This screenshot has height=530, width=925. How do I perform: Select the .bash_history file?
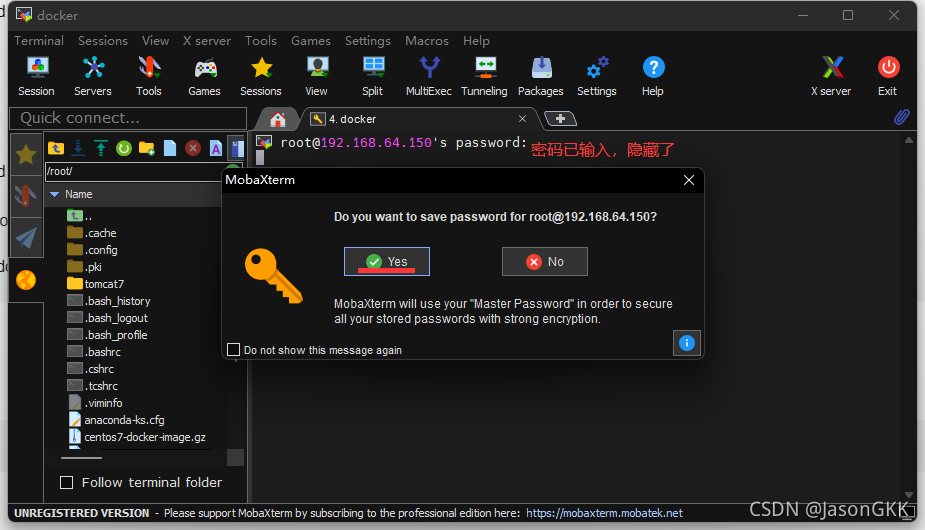pos(109,301)
